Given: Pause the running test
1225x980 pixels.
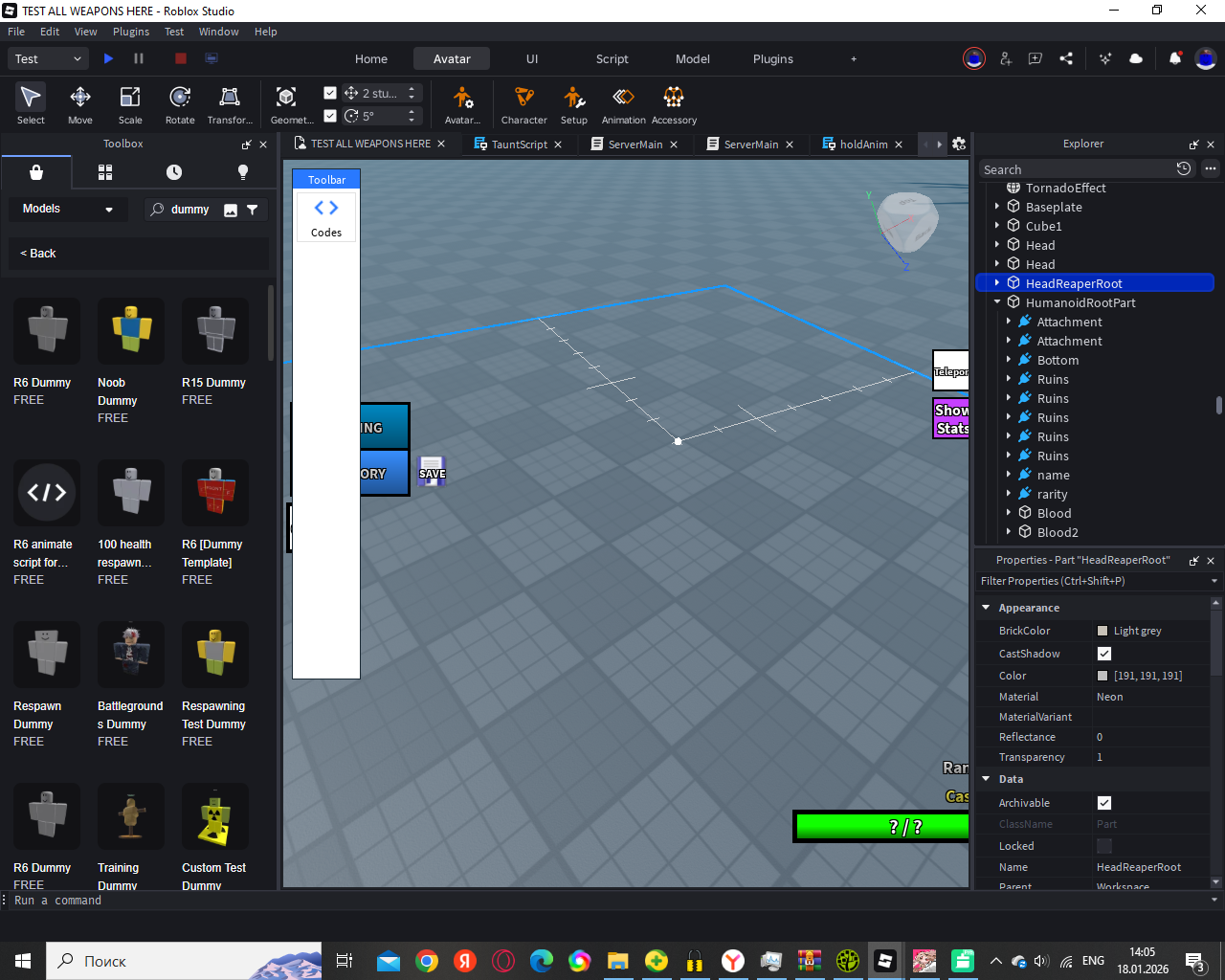Looking at the screenshot, I should 139,58.
